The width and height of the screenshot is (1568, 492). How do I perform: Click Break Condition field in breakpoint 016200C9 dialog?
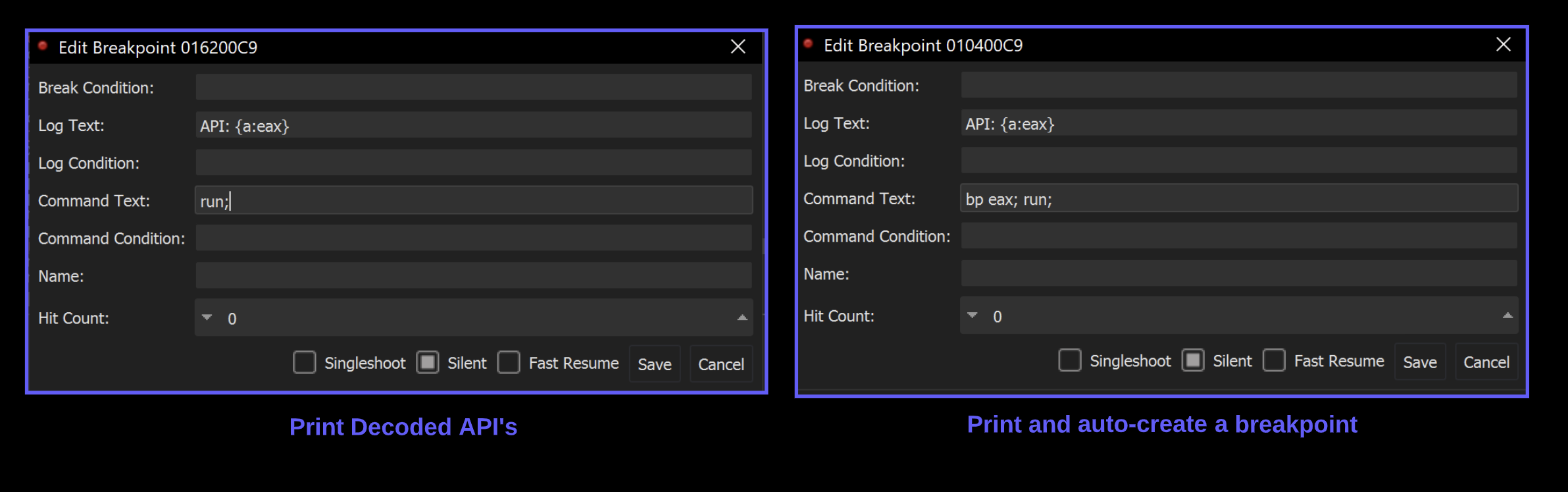(x=474, y=87)
